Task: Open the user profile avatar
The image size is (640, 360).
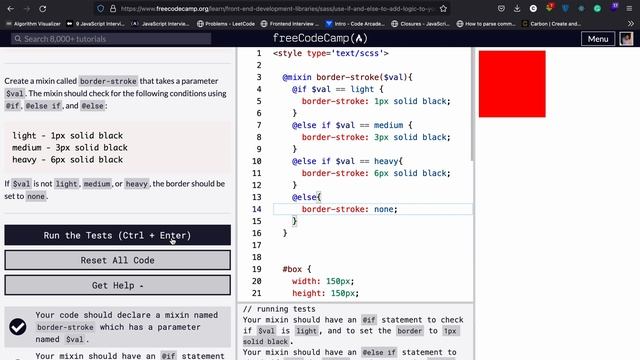Action: (626, 39)
